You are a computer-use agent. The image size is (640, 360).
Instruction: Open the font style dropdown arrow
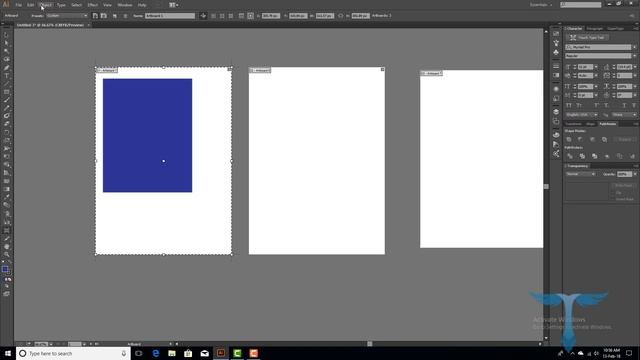click(634, 56)
